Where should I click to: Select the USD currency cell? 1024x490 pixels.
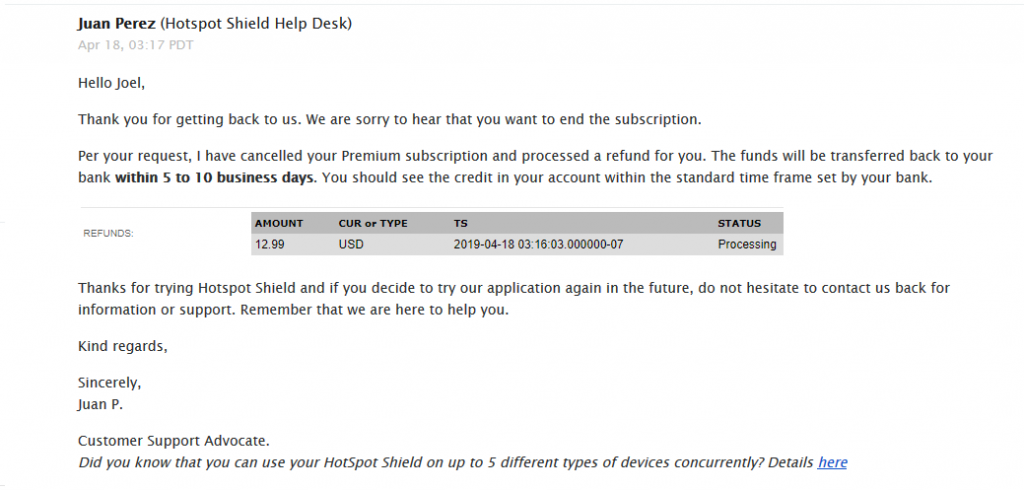click(x=351, y=245)
